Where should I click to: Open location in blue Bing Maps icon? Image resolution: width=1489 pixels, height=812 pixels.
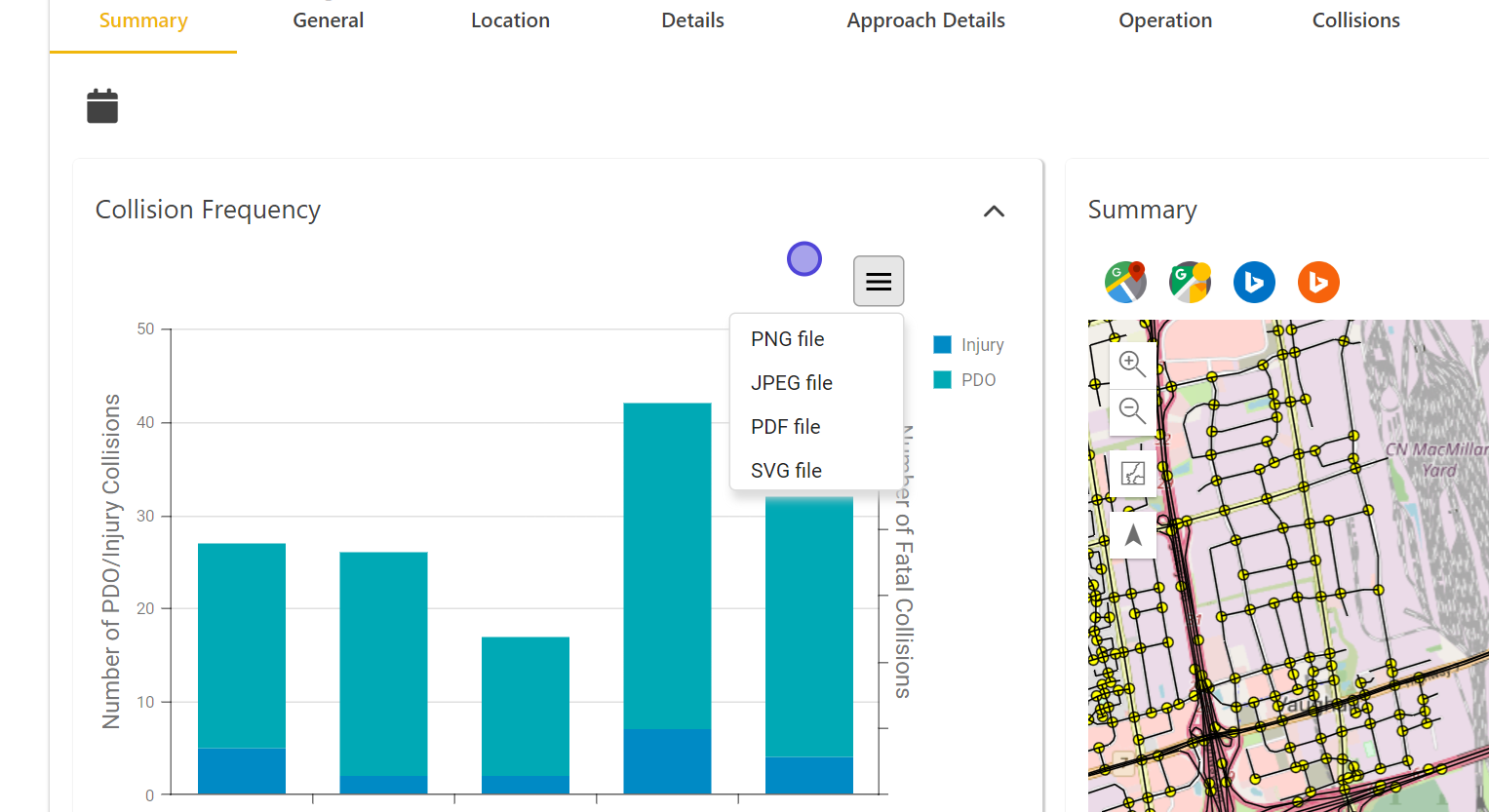[x=1254, y=283]
